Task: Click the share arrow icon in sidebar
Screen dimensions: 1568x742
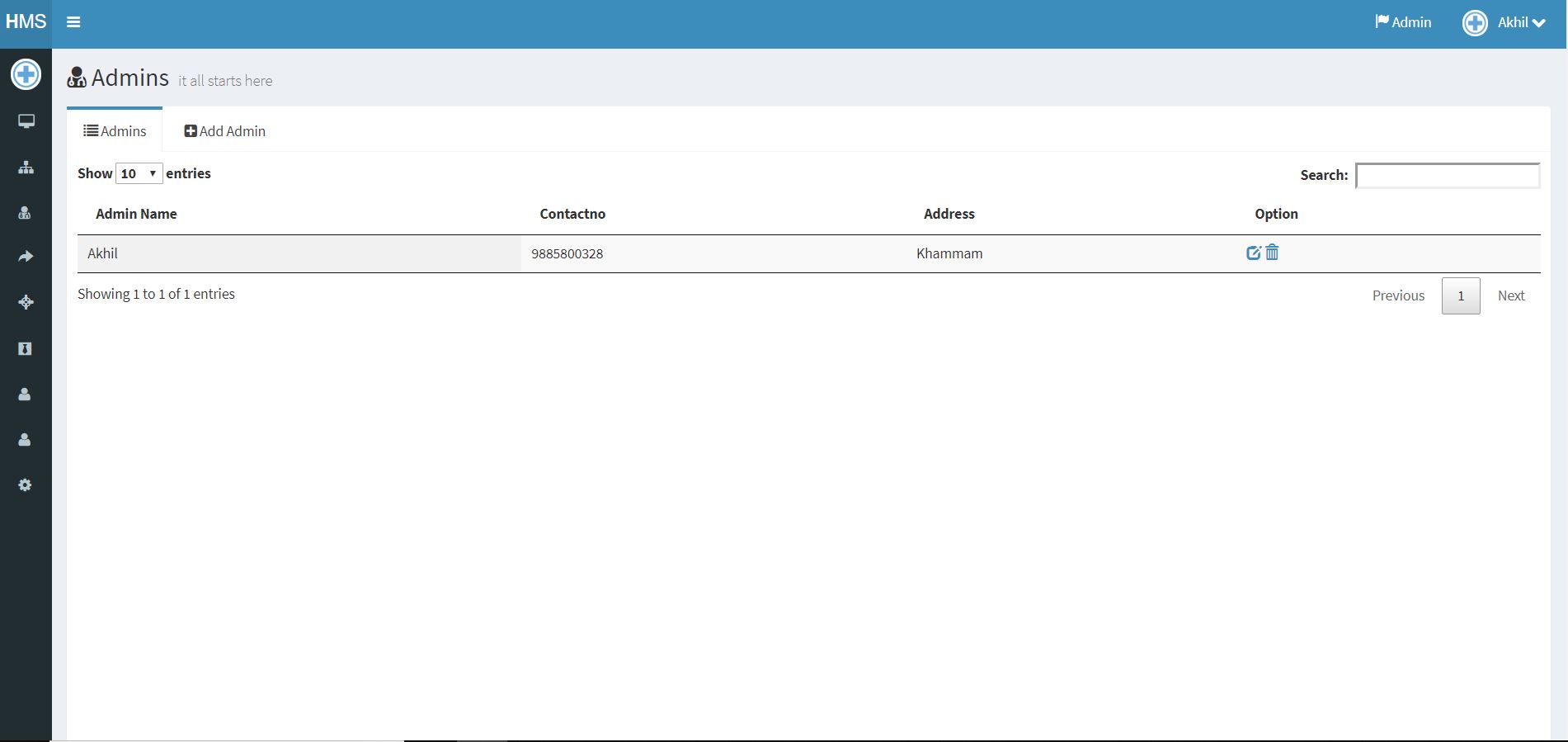Action: [26, 257]
